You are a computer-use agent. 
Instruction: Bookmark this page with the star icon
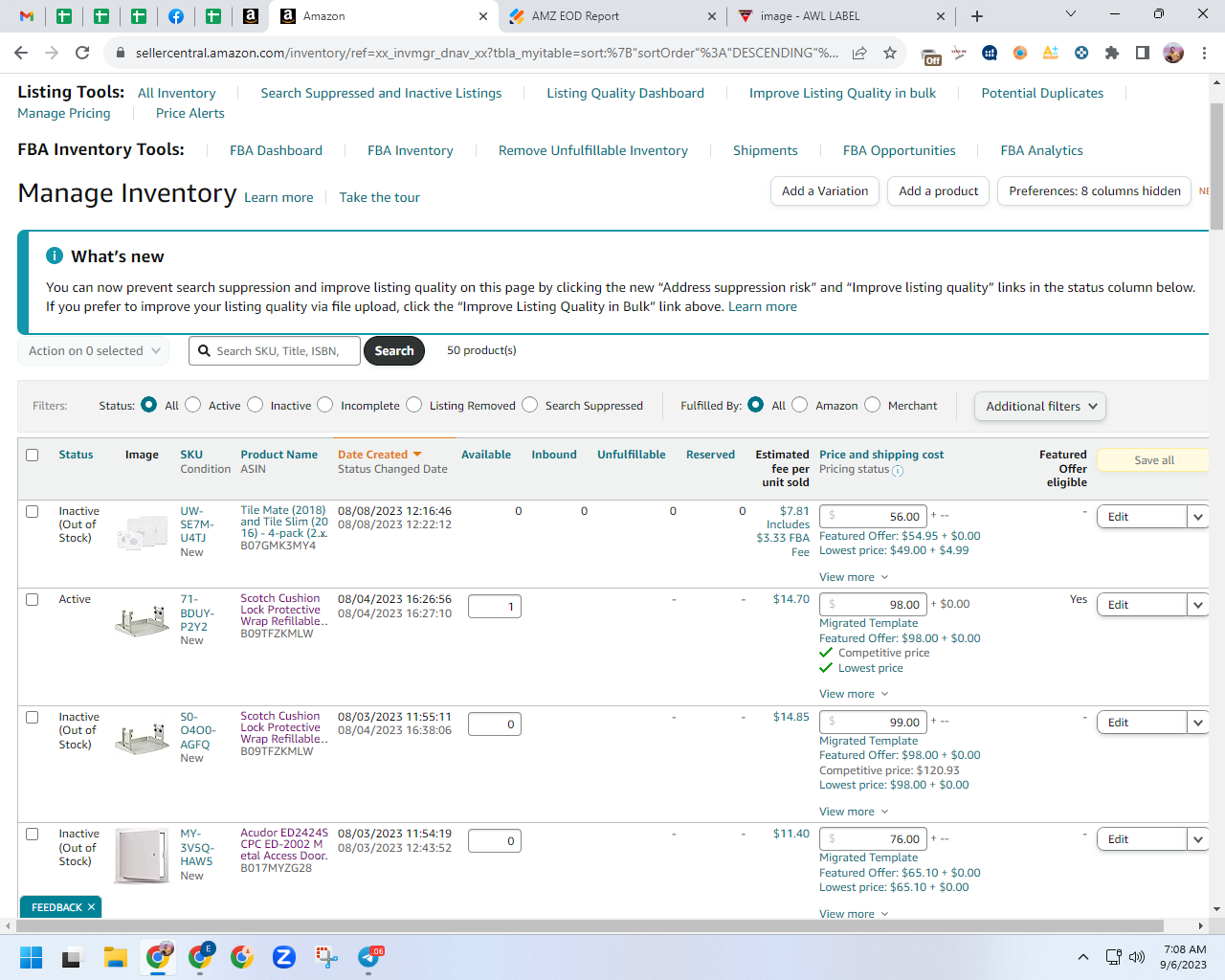pos(890,53)
